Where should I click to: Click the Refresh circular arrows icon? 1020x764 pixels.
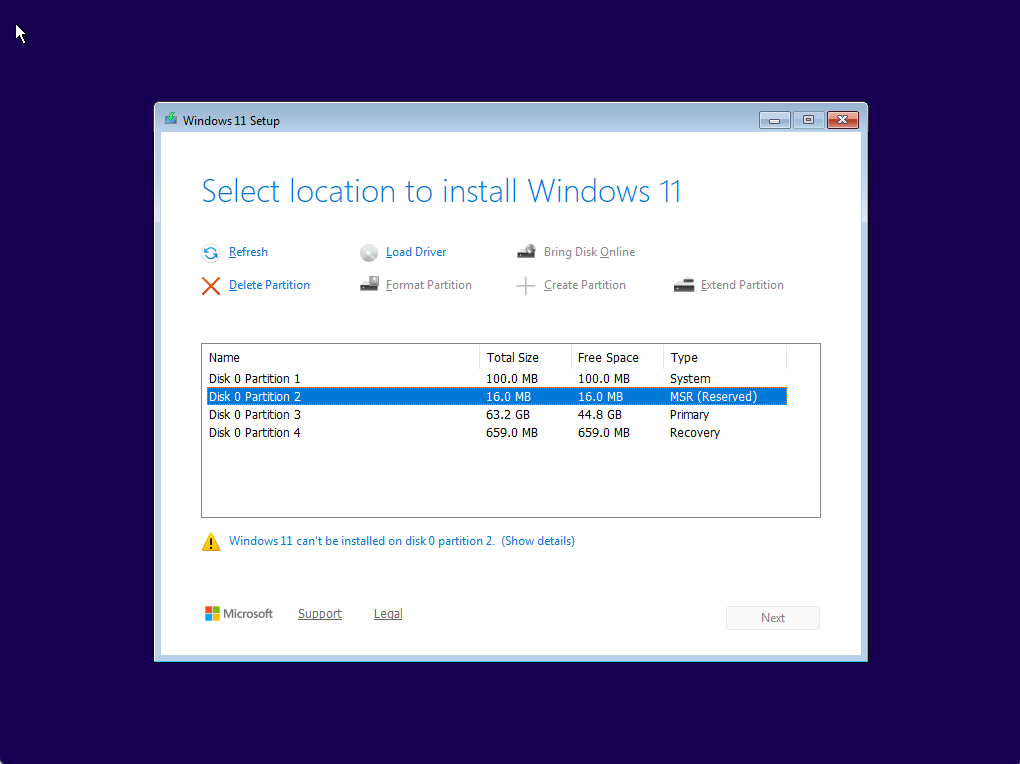pos(211,252)
